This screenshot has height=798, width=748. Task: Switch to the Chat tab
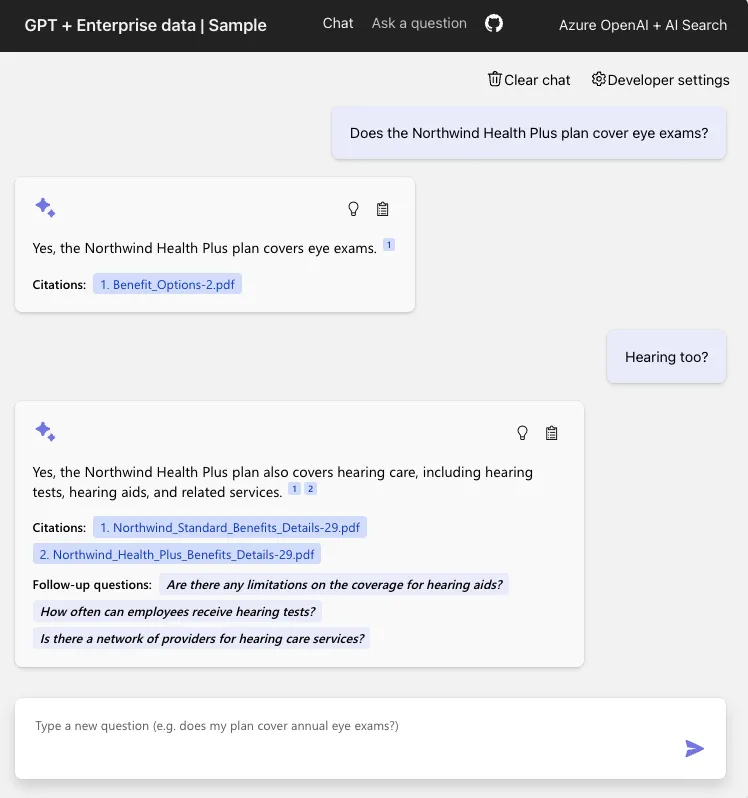click(338, 23)
